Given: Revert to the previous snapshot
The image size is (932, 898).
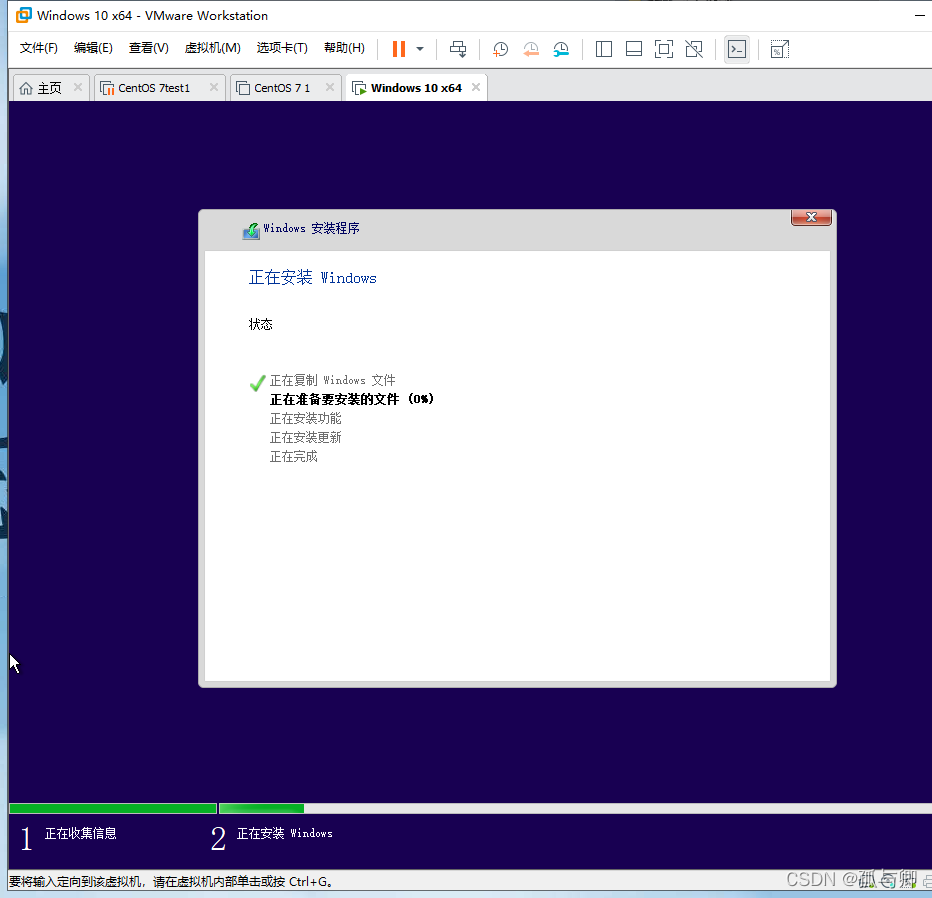Looking at the screenshot, I should (531, 49).
